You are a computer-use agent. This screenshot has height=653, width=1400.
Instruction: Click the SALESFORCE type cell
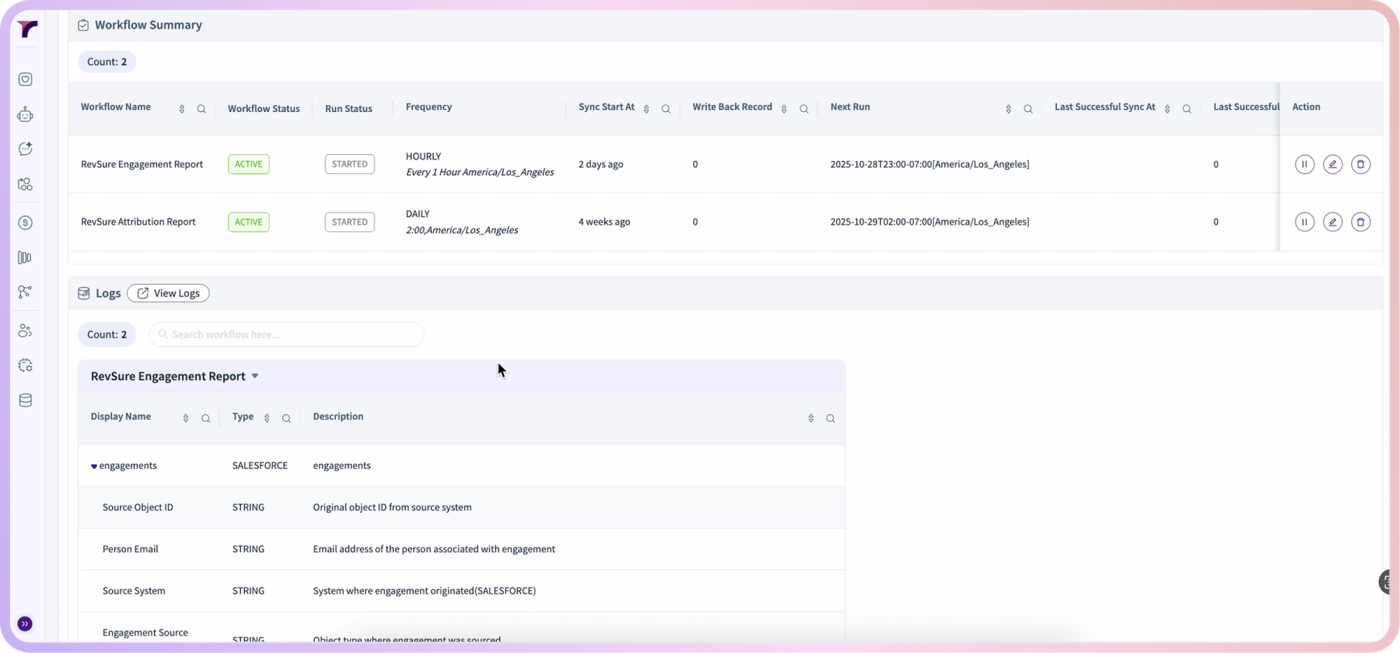(260, 466)
